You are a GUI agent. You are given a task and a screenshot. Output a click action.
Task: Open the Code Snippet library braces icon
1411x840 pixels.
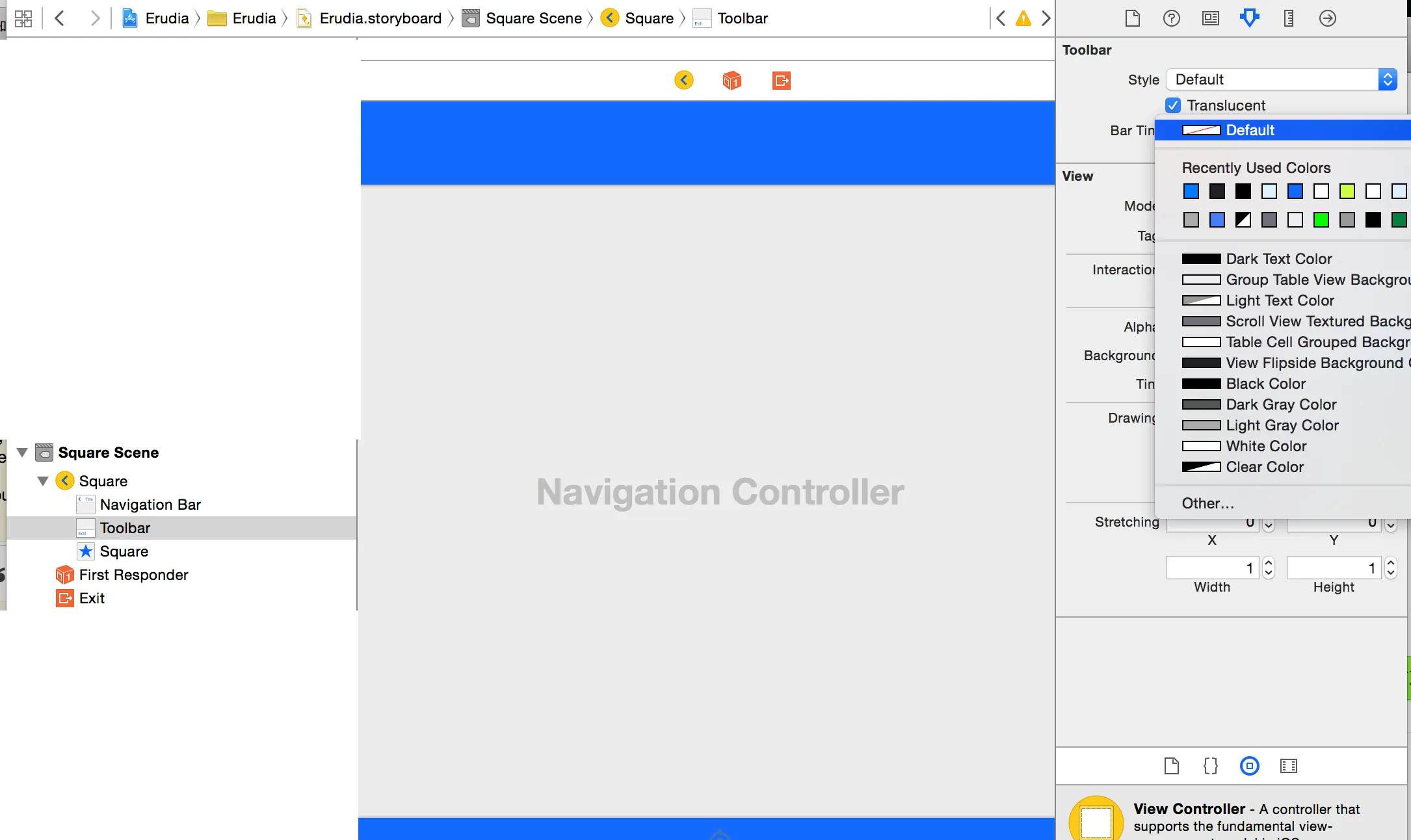point(1210,766)
